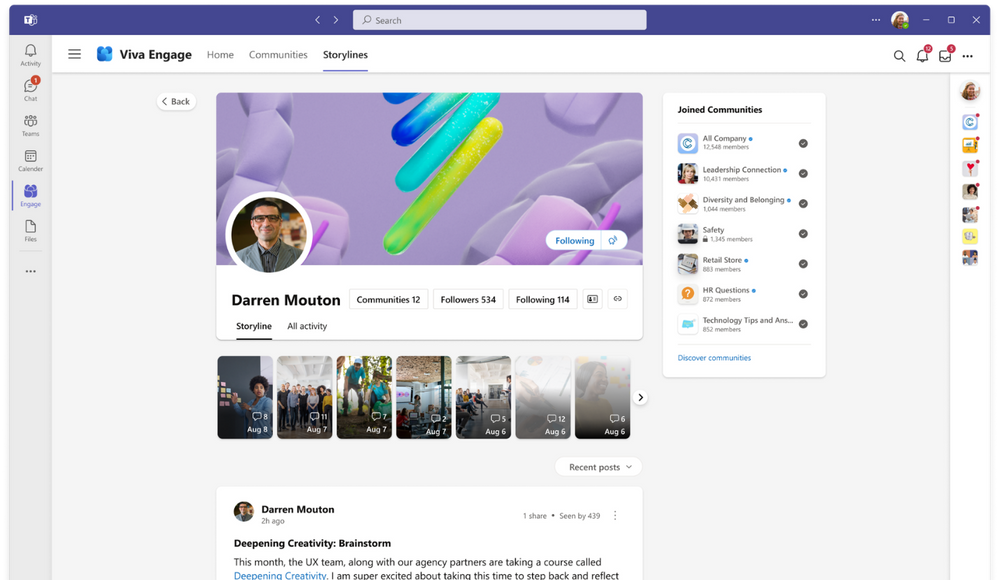The image size is (999, 580).
Task: Open Files in the Teams sidebar
Action: (x=30, y=230)
